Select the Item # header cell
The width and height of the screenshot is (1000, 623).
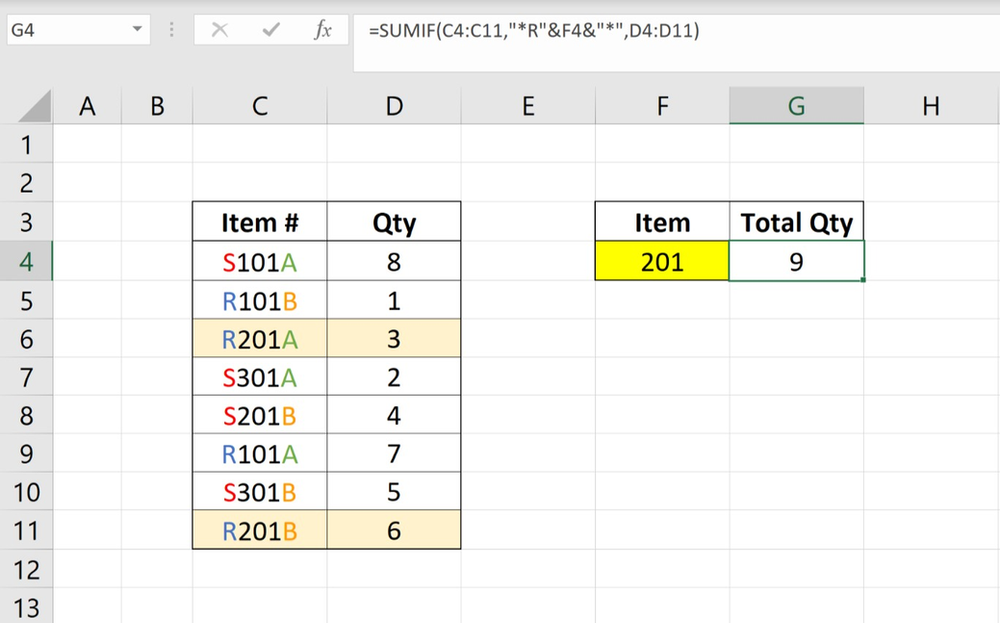coord(259,222)
